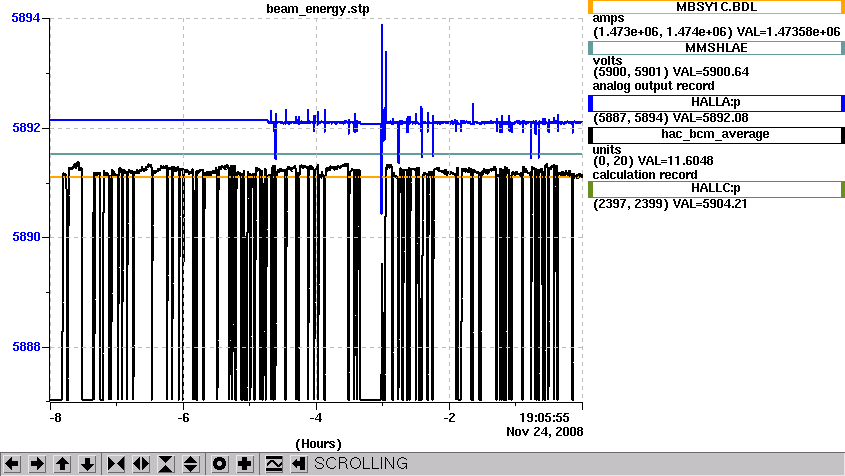Viewport: 845px width, 476px height.
Task: Click the Nov 24, 2008 date label
Action: coord(544,432)
